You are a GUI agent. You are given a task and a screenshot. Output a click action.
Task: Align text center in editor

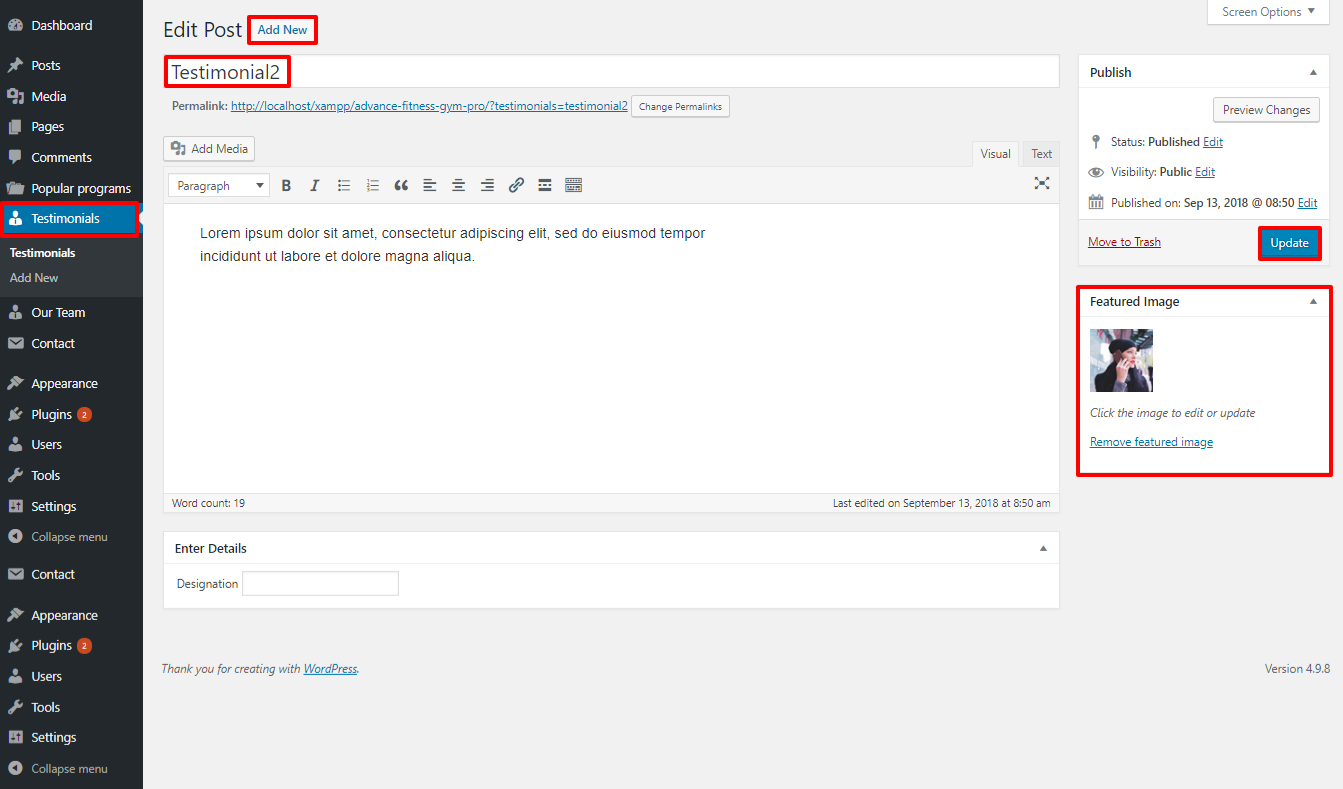[x=458, y=185]
